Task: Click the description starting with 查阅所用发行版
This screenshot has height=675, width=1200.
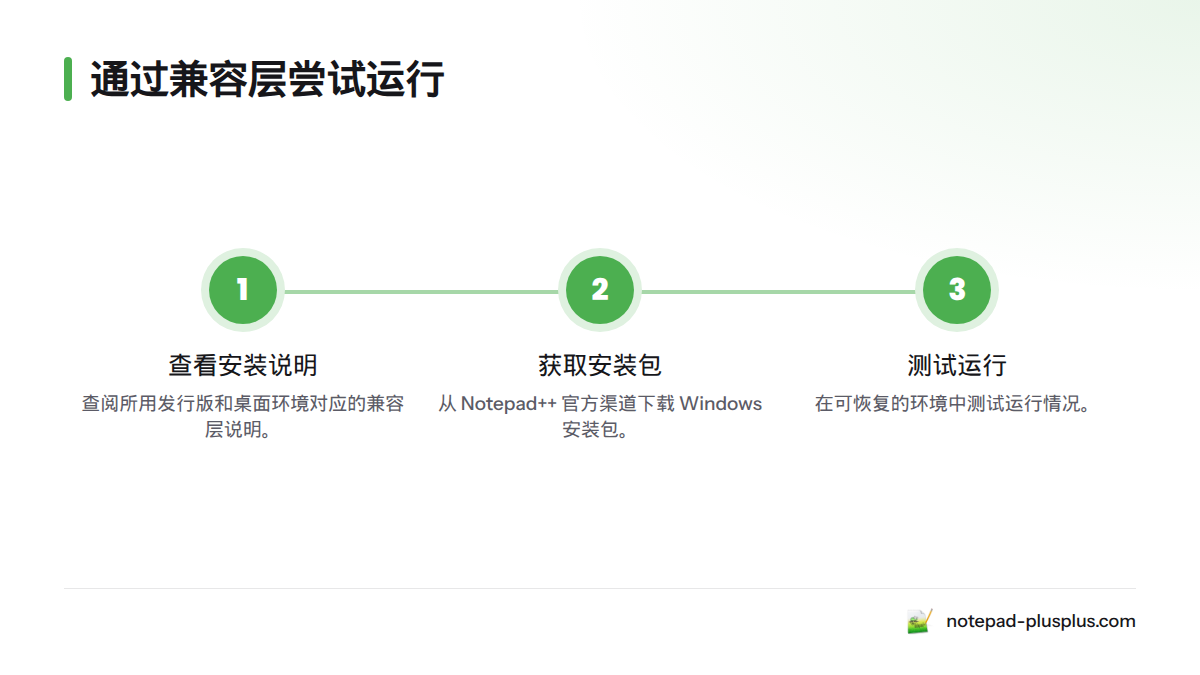Action: click(x=243, y=417)
